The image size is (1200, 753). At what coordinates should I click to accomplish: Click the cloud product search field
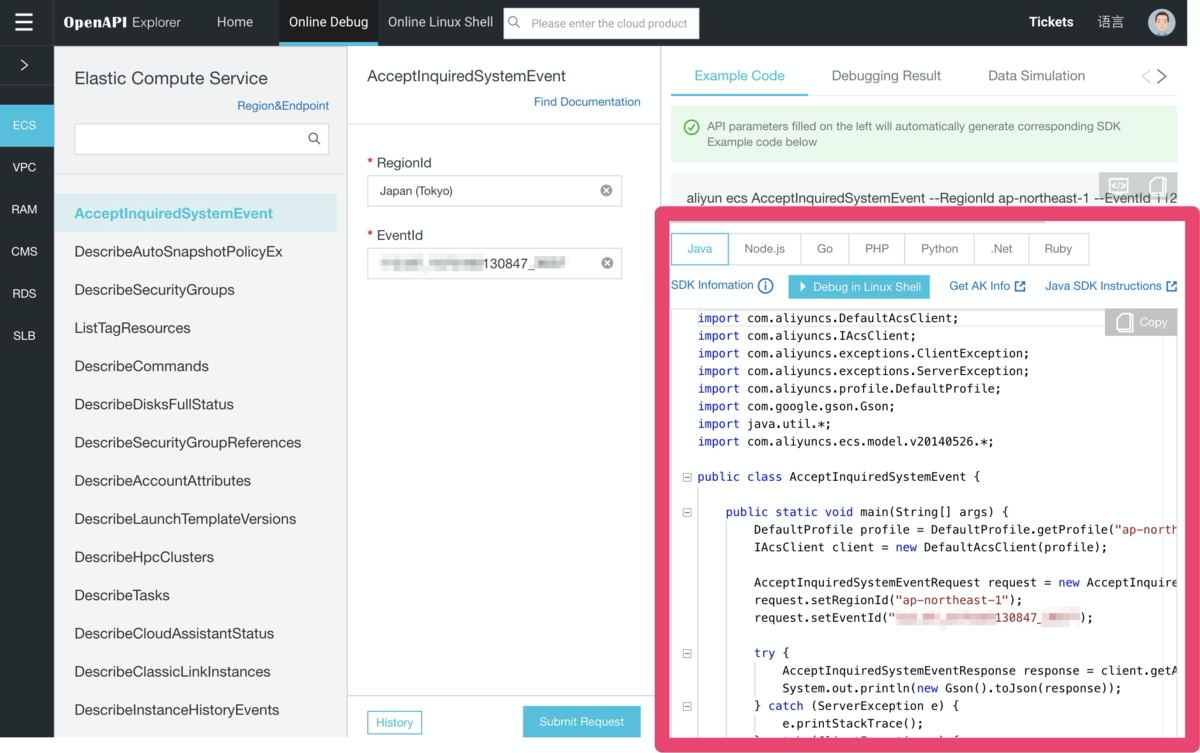pyautogui.click(x=609, y=23)
